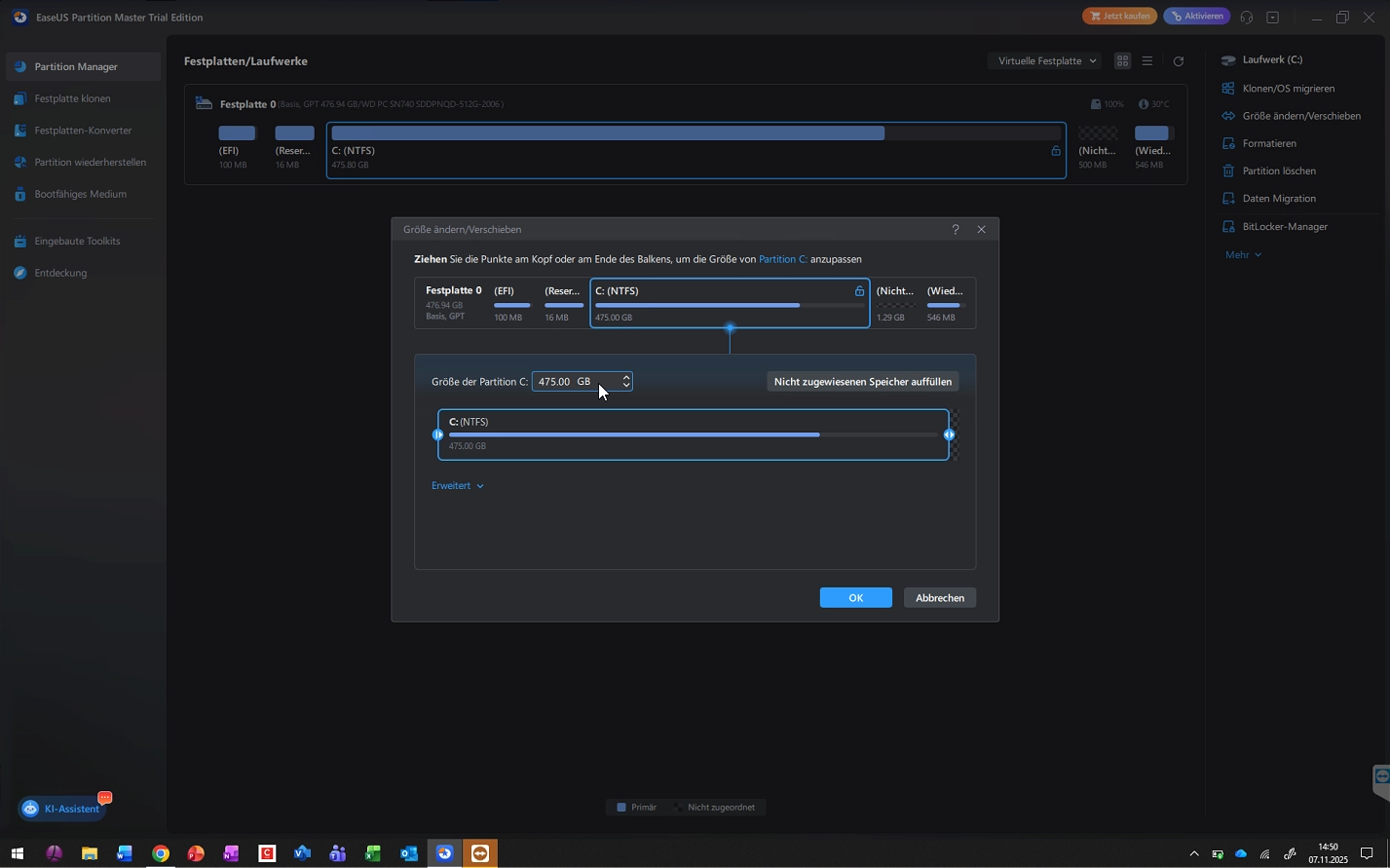Viewport: 1390px width, 868px height.
Task: Open the Virtuelle Festplatte dropdown
Action: coord(1046,61)
